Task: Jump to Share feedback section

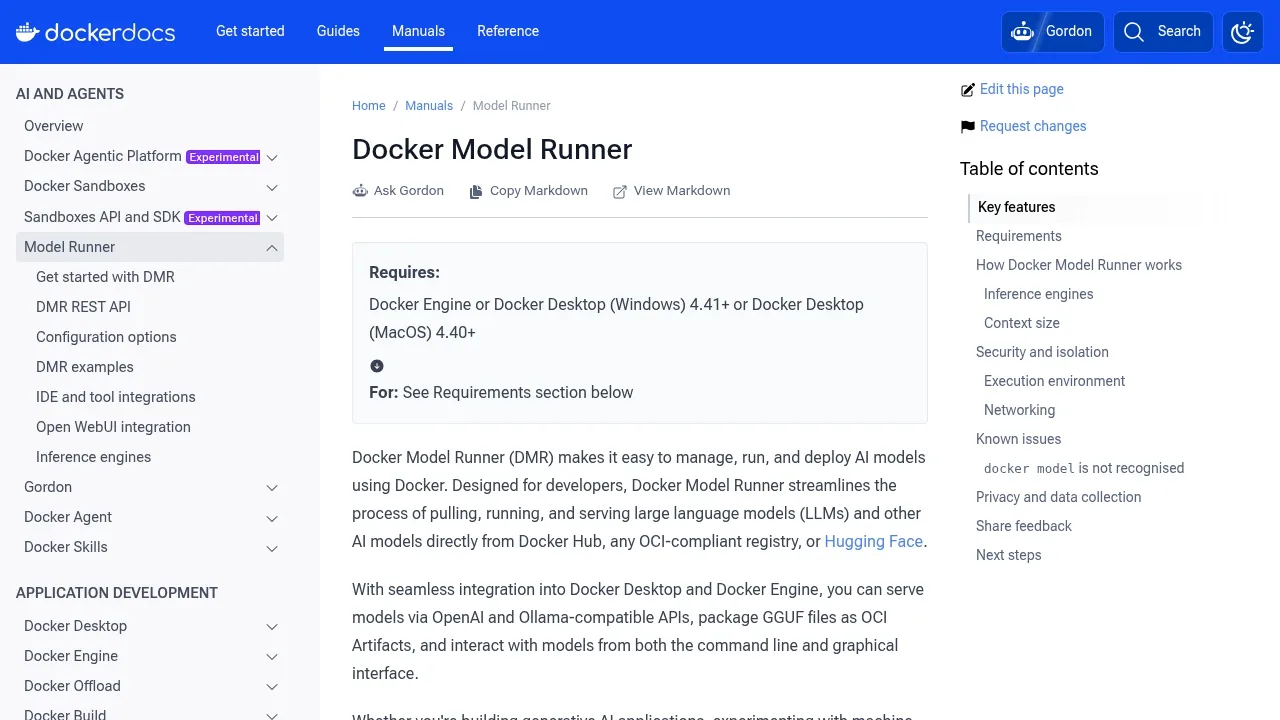Action: (1023, 526)
